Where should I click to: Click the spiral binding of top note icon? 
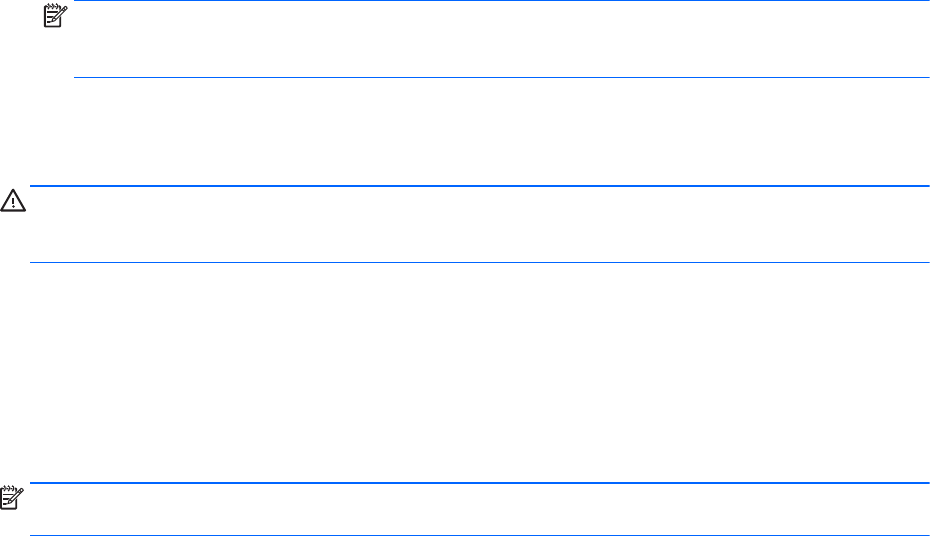(x=53, y=6)
